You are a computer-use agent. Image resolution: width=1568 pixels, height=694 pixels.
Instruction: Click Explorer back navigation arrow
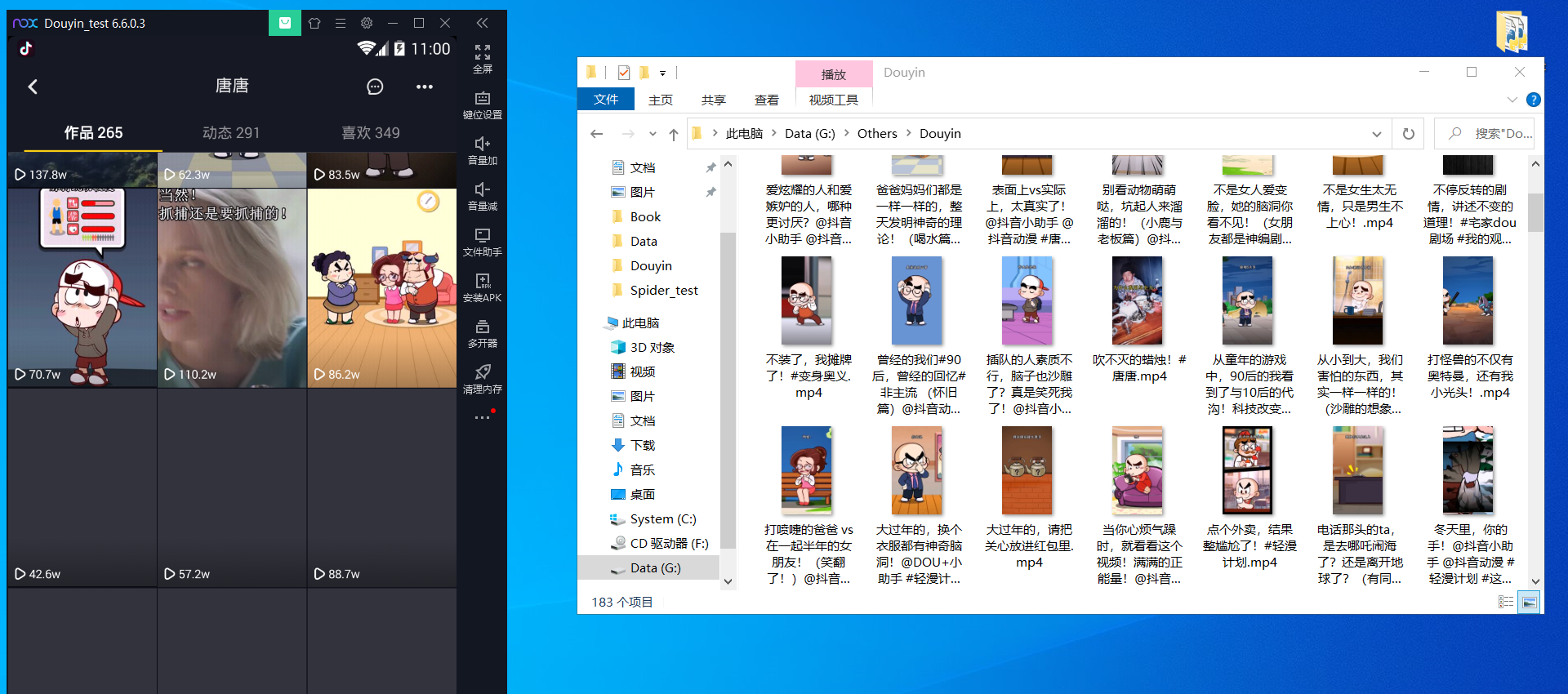click(597, 134)
